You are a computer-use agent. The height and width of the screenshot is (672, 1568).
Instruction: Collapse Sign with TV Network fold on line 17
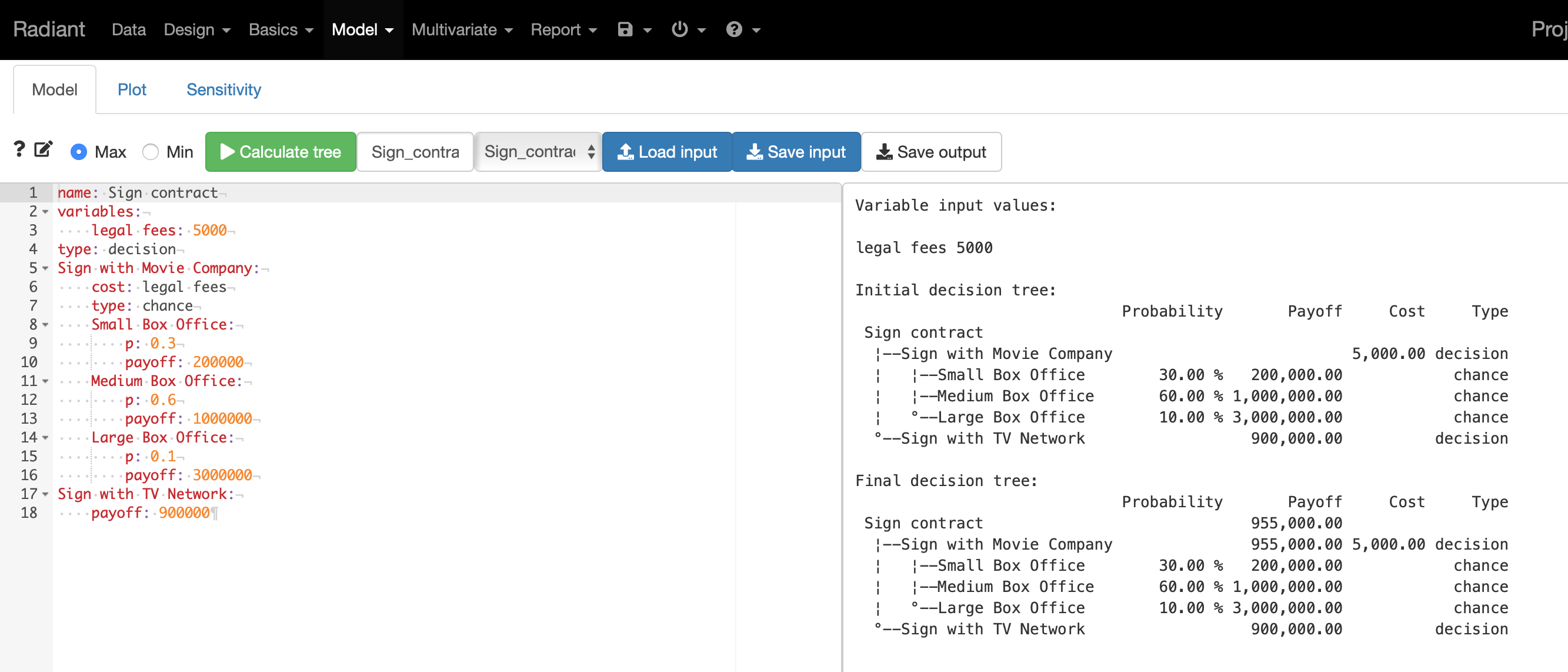coord(46,494)
